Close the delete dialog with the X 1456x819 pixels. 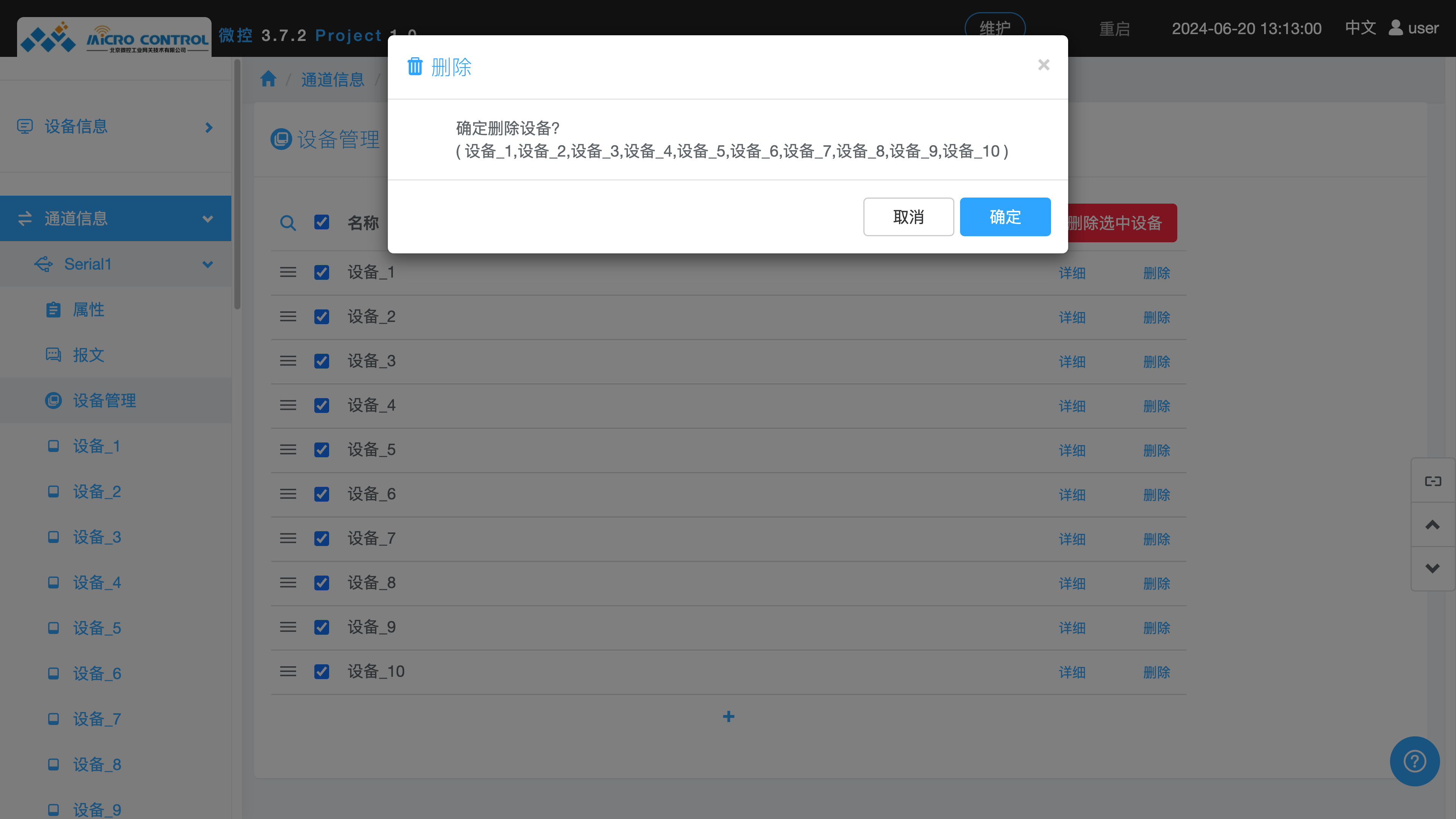pyautogui.click(x=1043, y=65)
